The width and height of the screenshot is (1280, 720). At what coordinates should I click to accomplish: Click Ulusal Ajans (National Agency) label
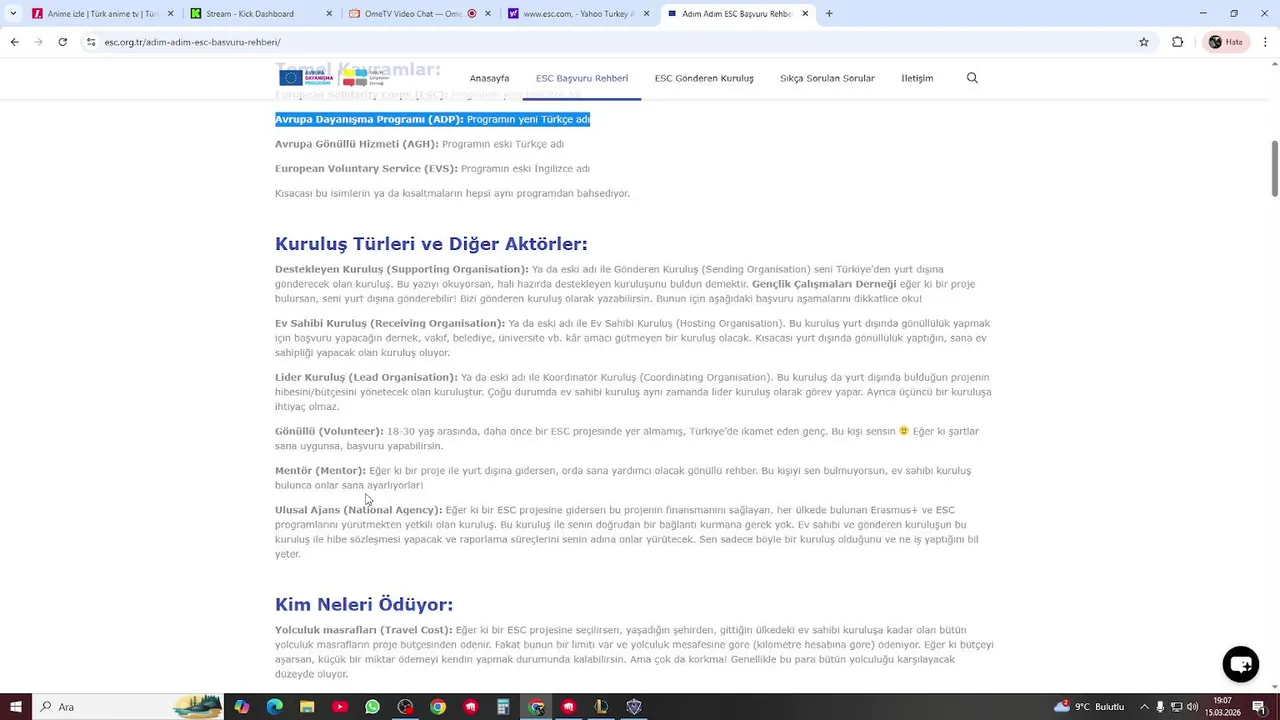point(358,510)
